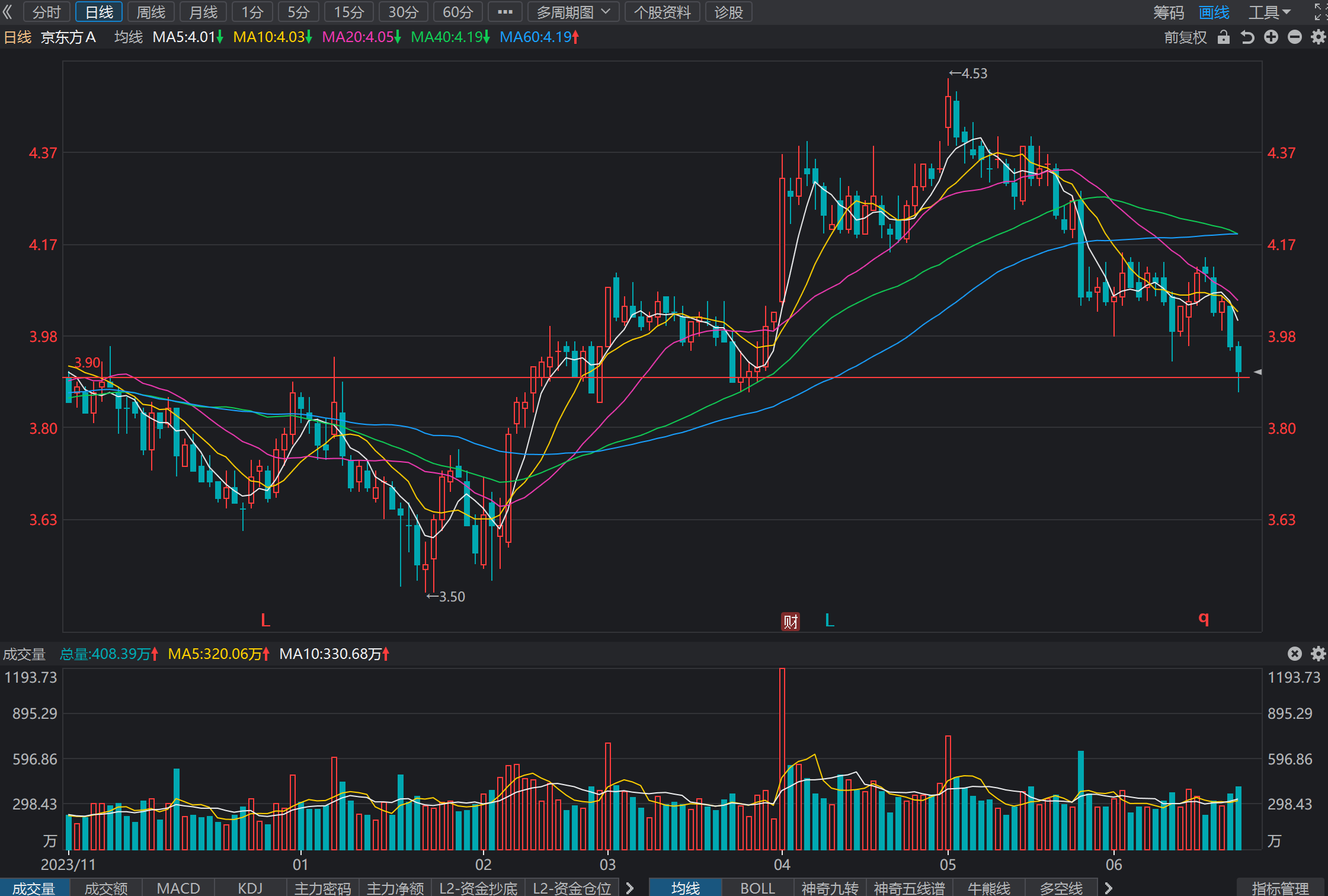Click the 京东方A stock name
Image resolution: width=1328 pixels, height=896 pixels.
(x=68, y=37)
